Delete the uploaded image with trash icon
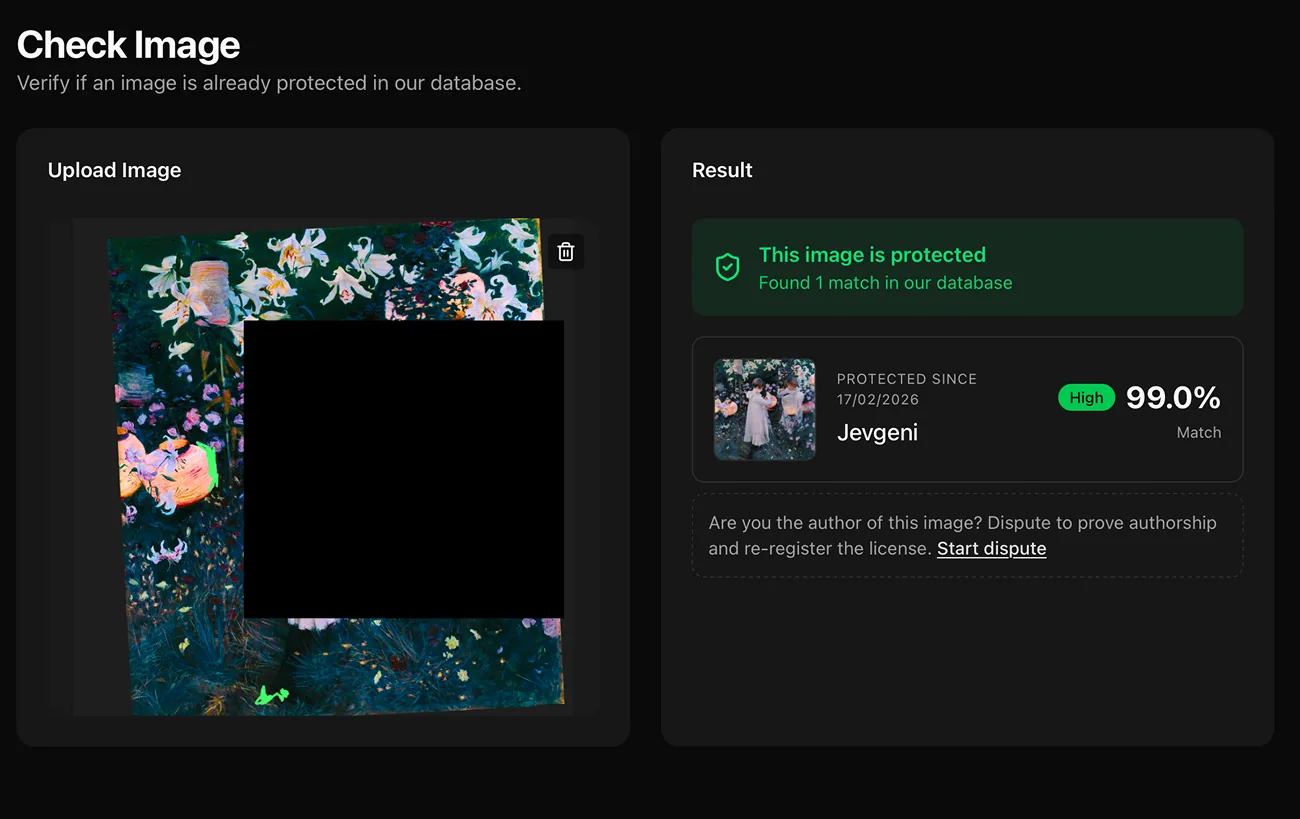 coord(566,252)
